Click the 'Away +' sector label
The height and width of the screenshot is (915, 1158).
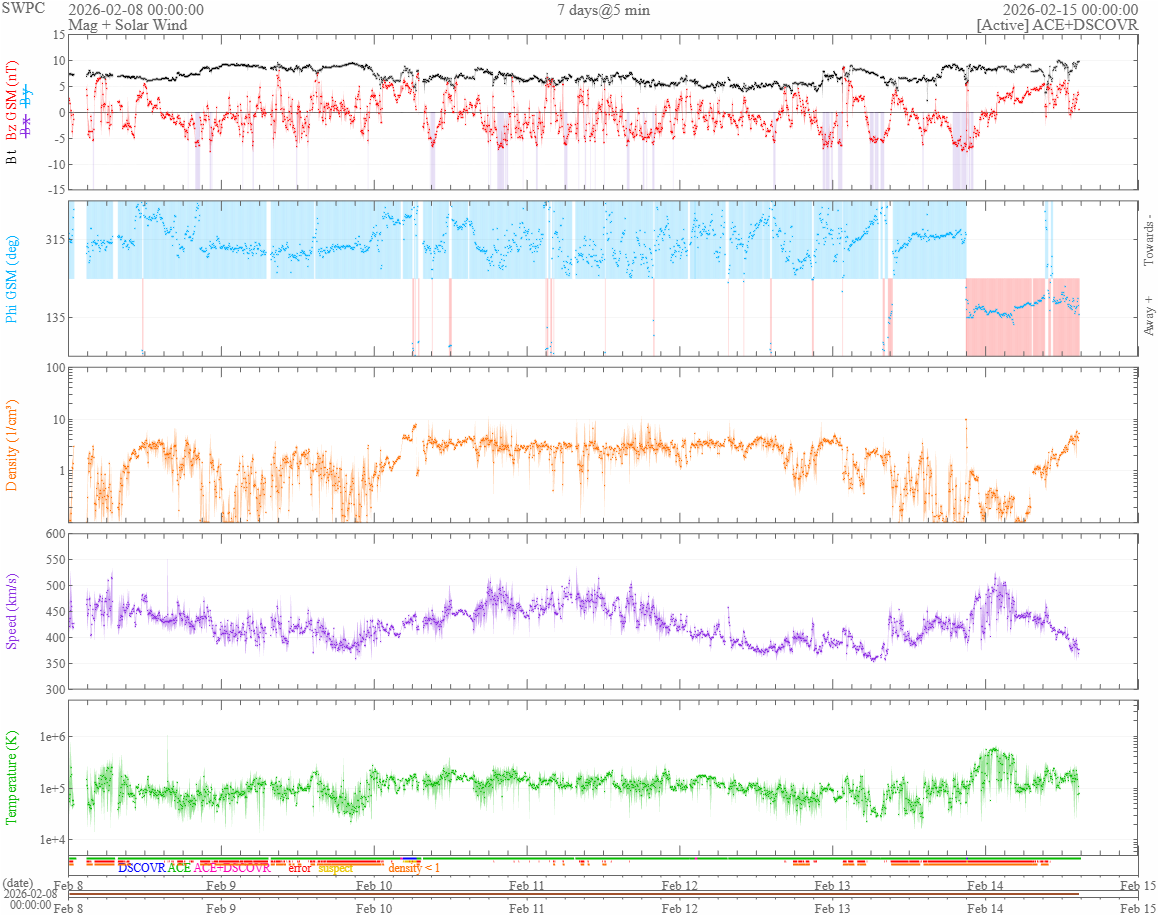1148,316
